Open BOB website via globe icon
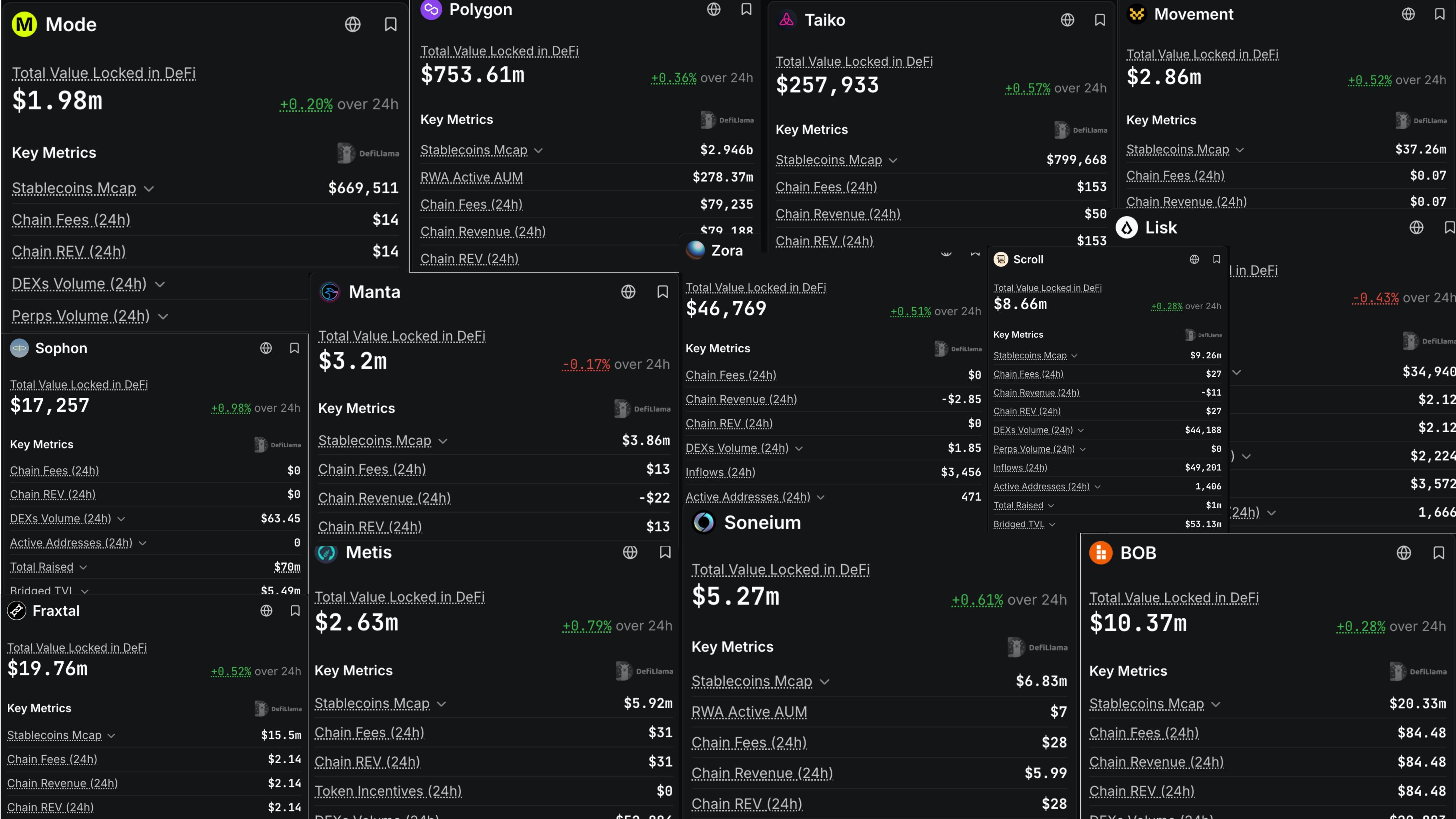This screenshot has height=819, width=1456. tap(1403, 553)
